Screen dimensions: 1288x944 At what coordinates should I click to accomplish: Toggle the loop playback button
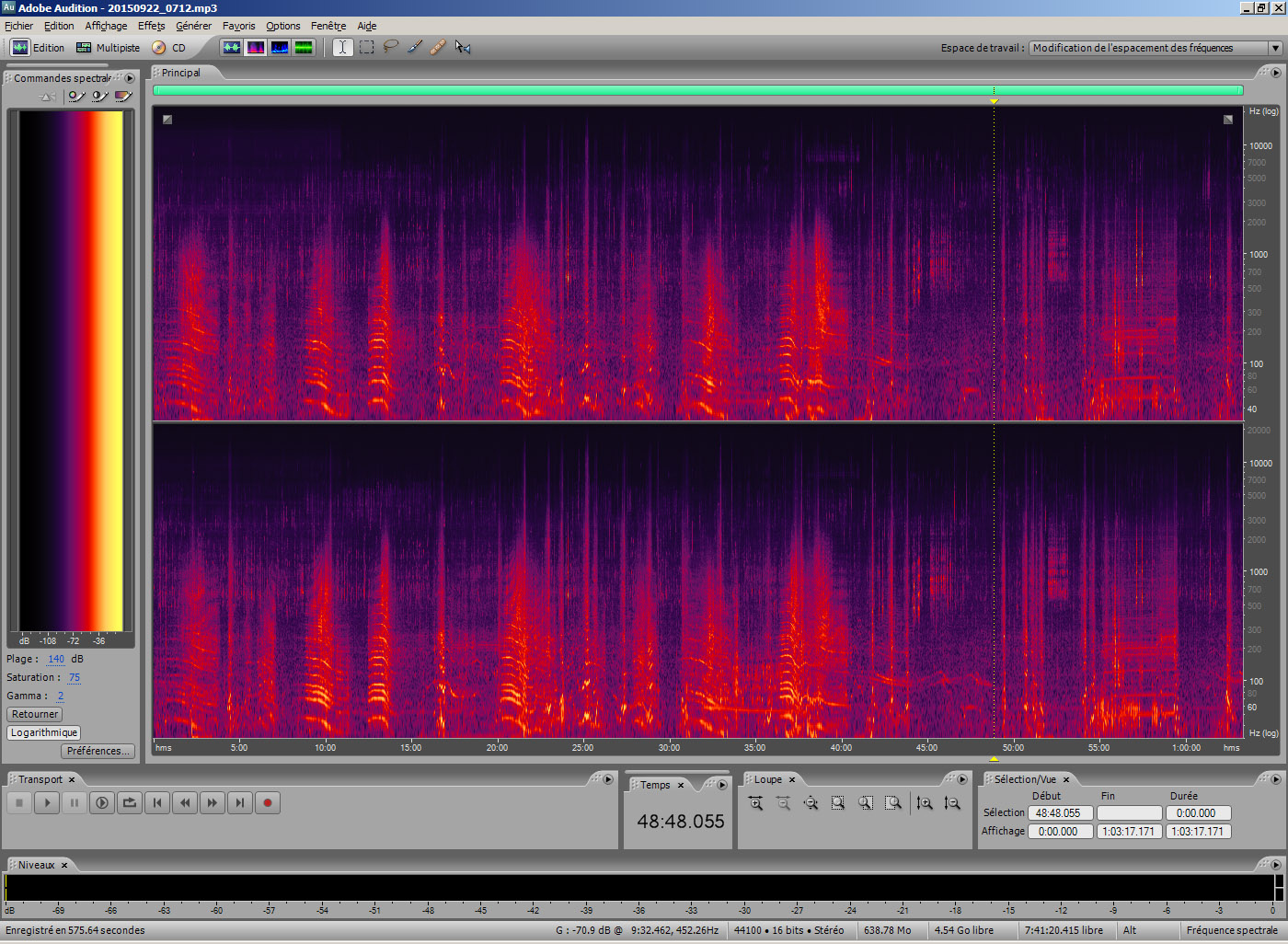(130, 803)
